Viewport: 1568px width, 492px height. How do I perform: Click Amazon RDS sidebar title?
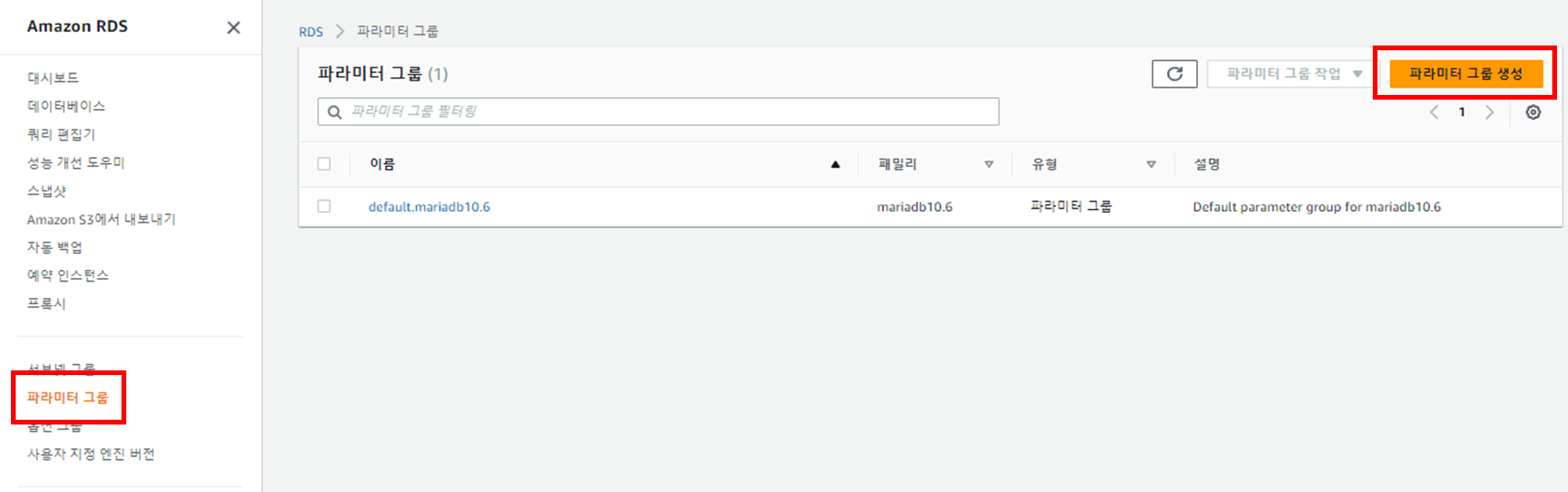coord(78,27)
